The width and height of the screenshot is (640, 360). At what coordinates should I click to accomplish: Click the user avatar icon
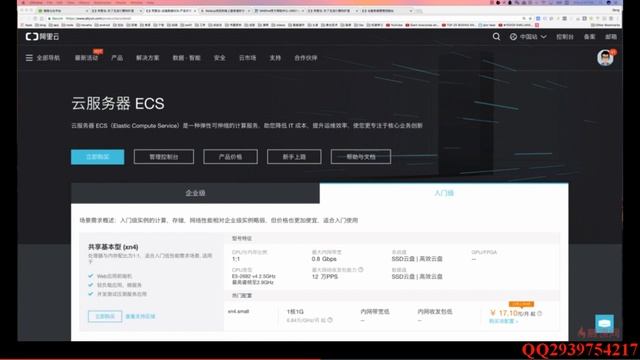coord(605,58)
